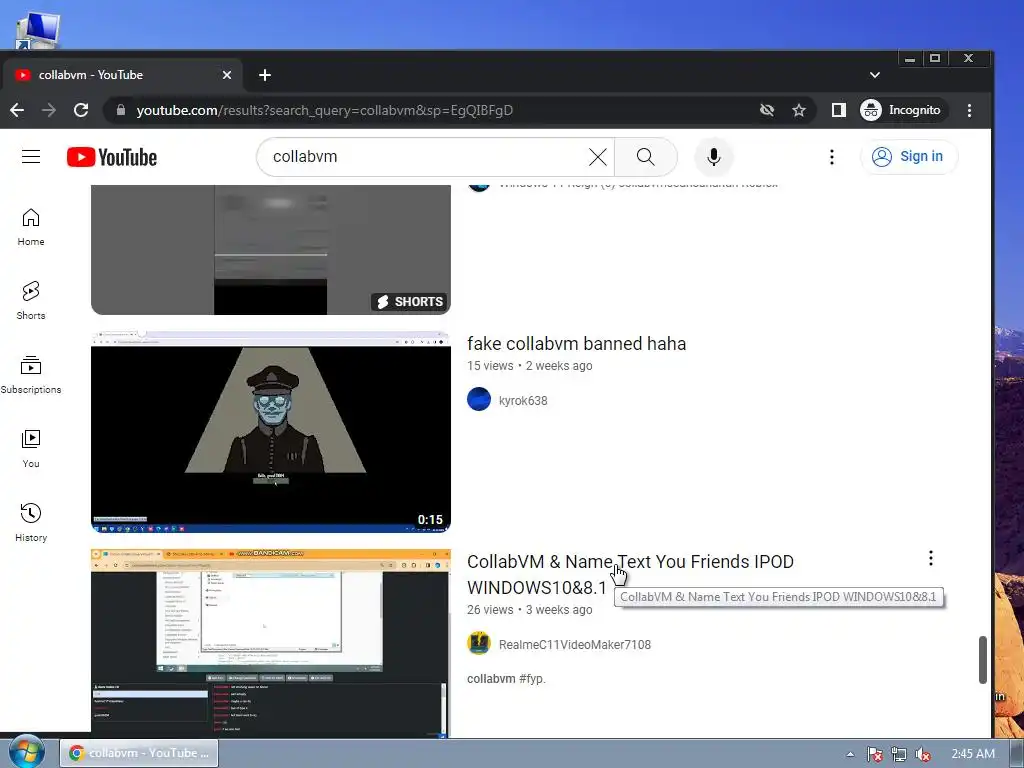Click the muted volume tray icon
Screen dimensions: 1024x768
pos(923,754)
